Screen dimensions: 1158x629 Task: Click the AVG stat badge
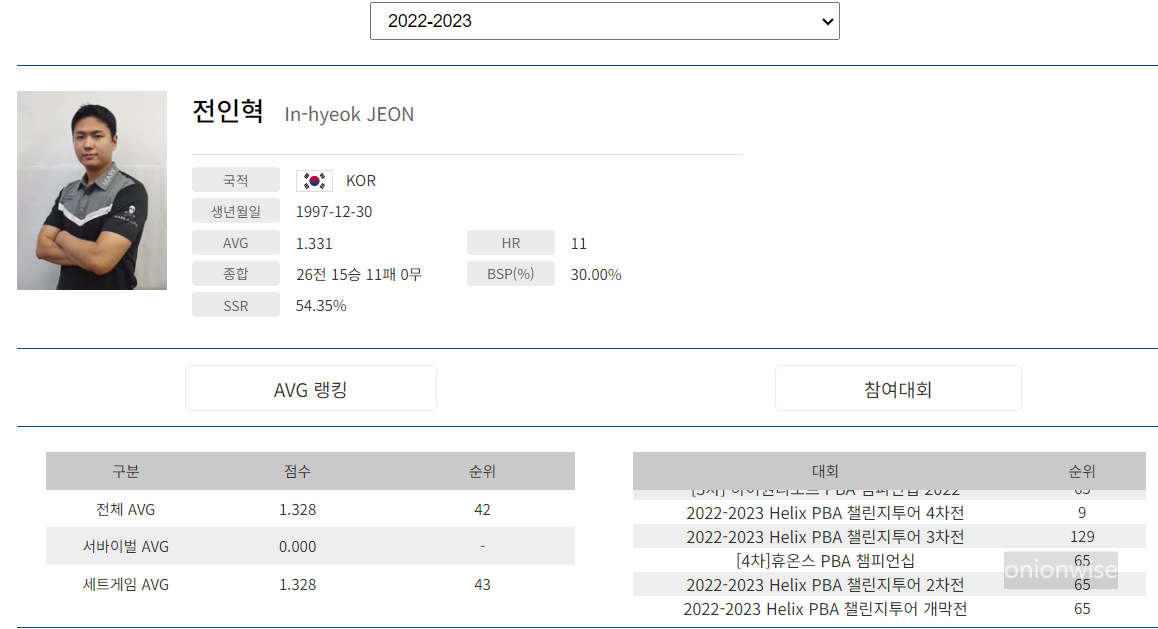236,242
